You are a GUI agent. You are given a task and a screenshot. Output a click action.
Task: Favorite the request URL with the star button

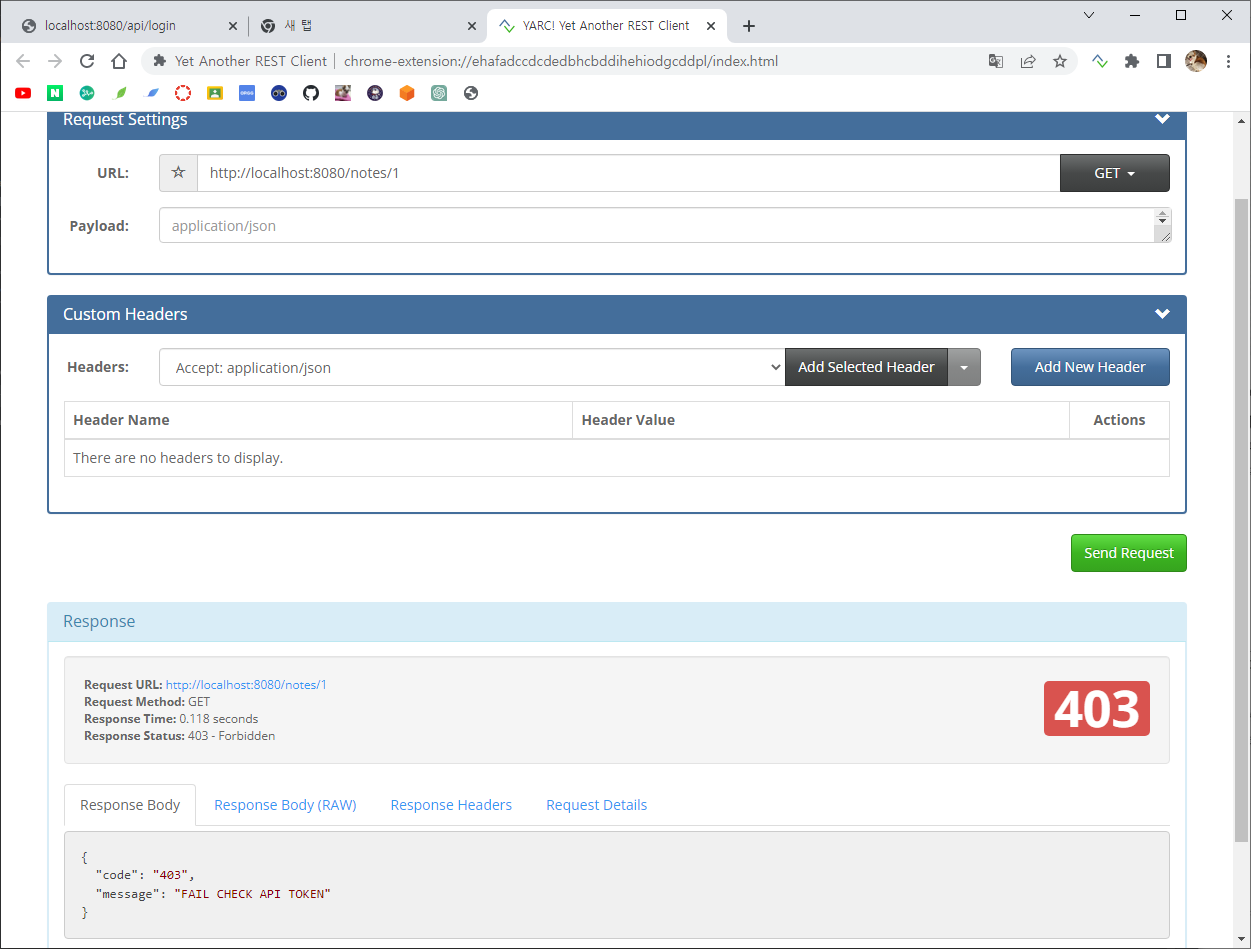pyautogui.click(x=178, y=173)
